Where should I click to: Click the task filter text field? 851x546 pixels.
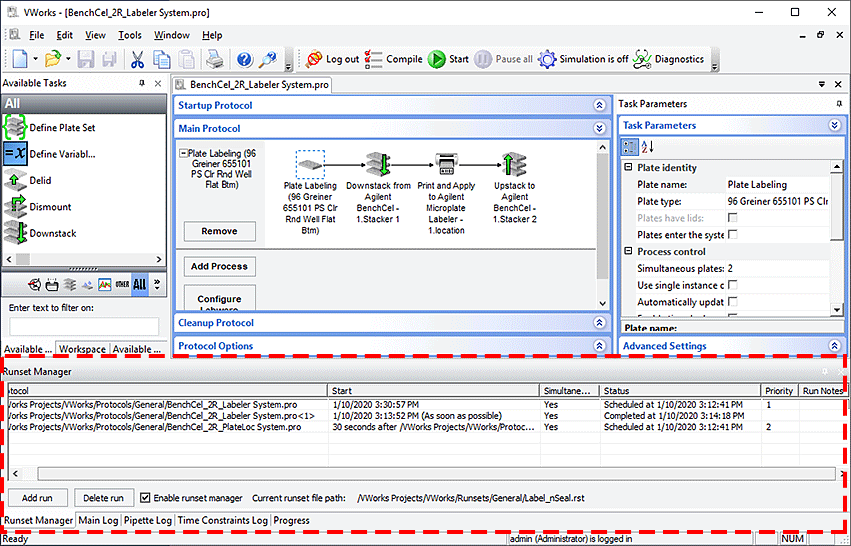pos(84,327)
